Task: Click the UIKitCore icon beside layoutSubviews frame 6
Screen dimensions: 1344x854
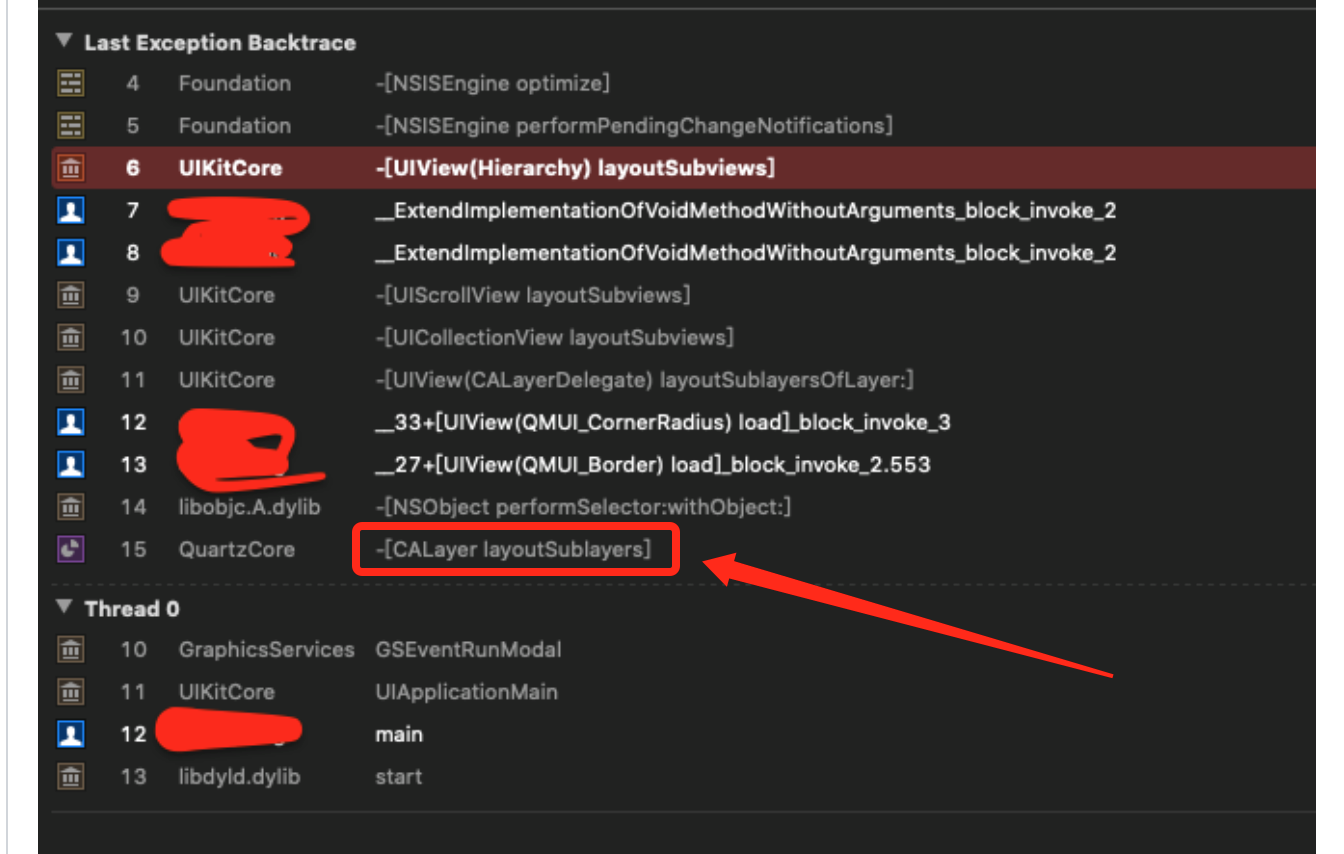Action: tap(70, 167)
